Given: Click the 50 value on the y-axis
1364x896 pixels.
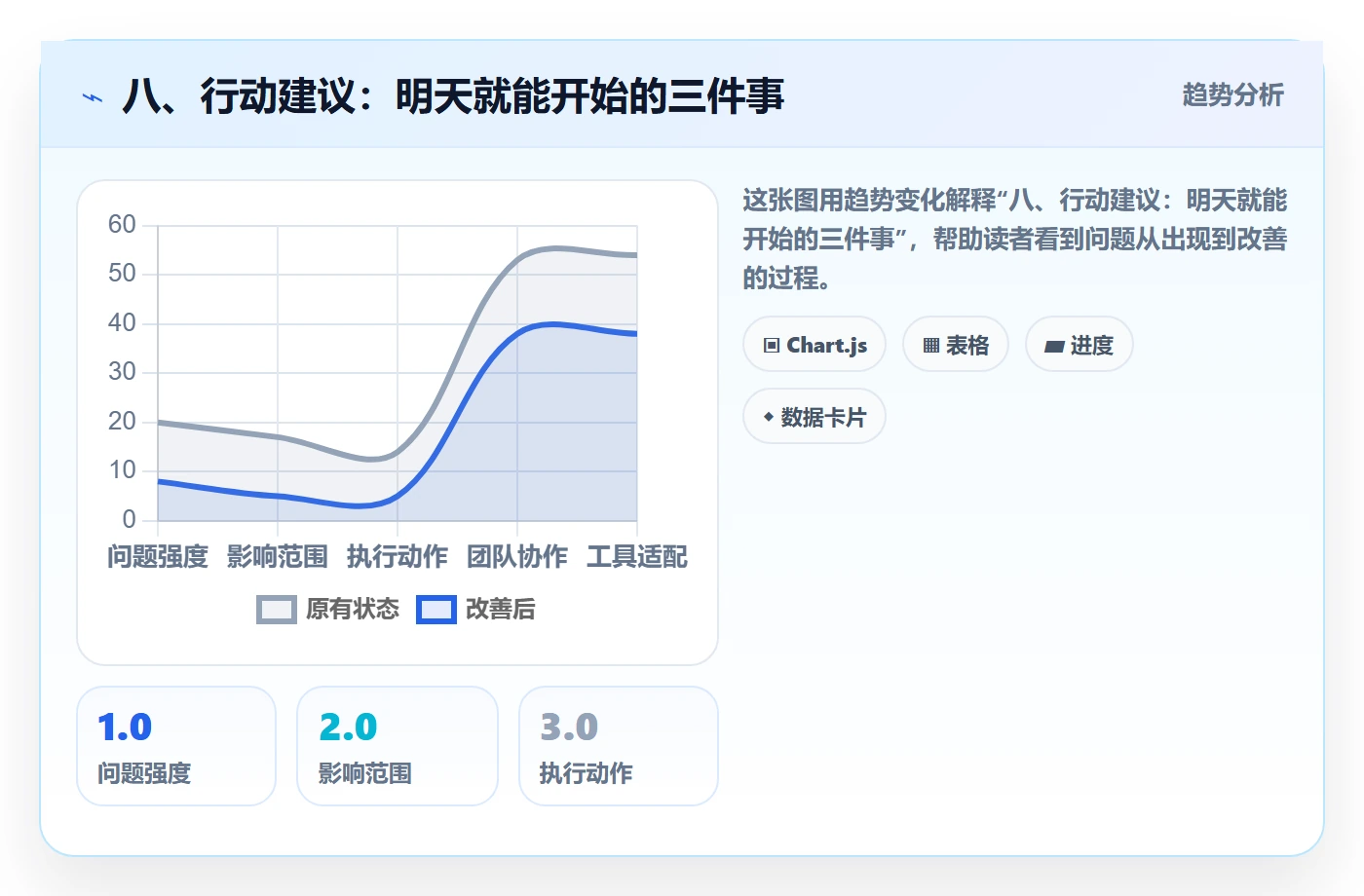Looking at the screenshot, I should point(122,274).
